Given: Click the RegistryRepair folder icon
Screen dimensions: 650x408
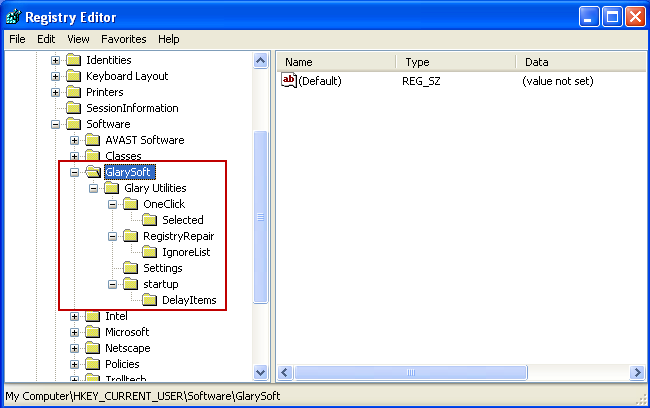Looking at the screenshot, I should [x=131, y=236].
